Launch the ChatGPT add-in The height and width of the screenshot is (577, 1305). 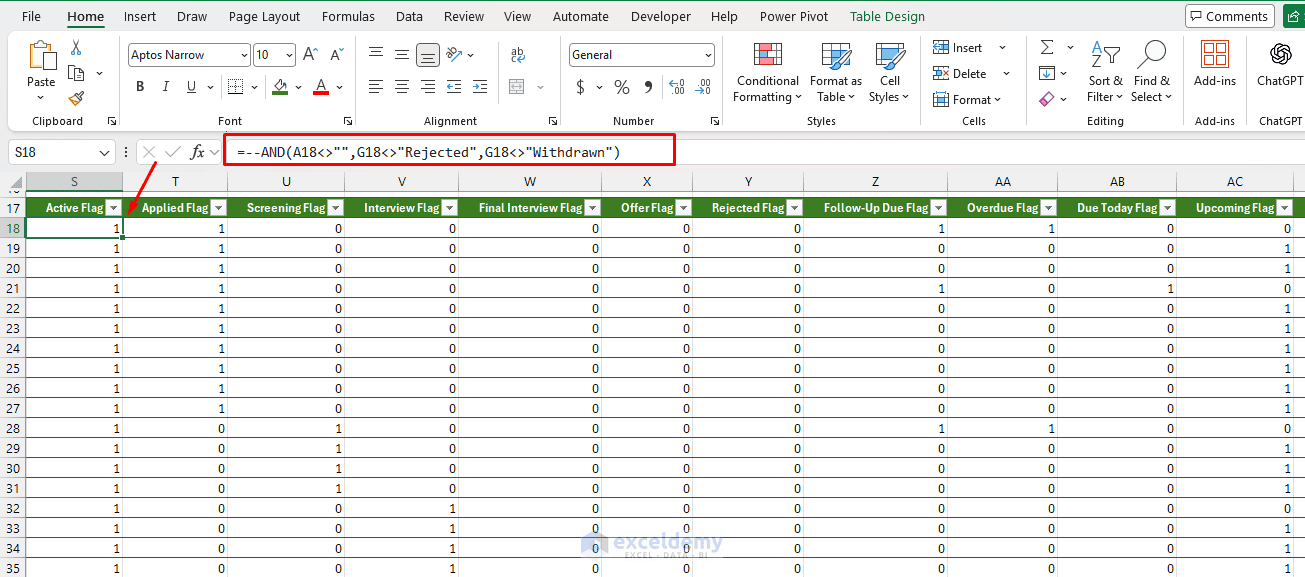[1280, 65]
